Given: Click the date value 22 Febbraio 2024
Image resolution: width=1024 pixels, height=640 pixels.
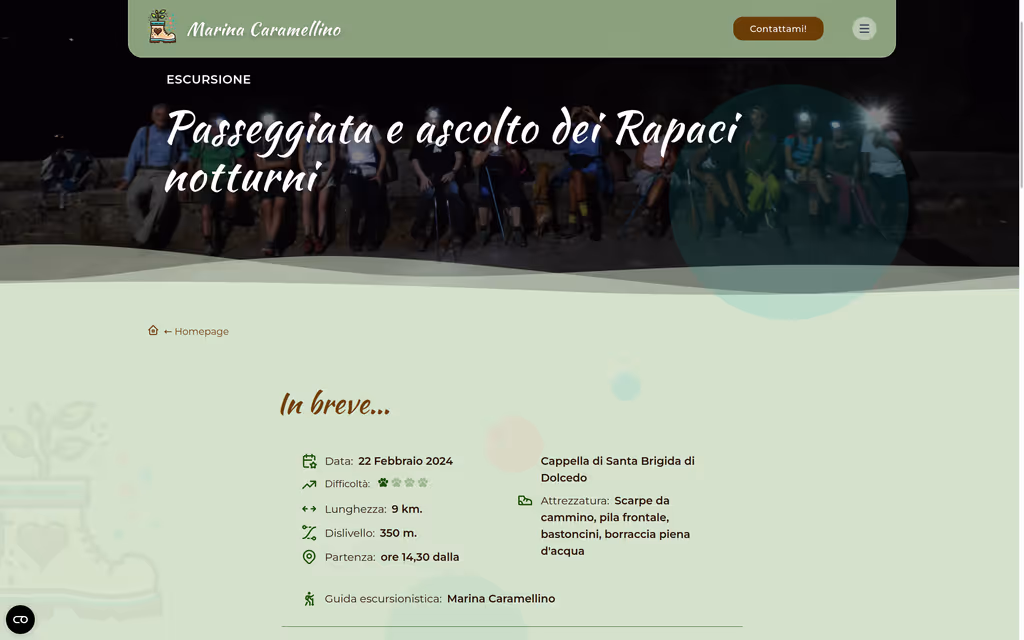Looking at the screenshot, I should pyautogui.click(x=406, y=461).
